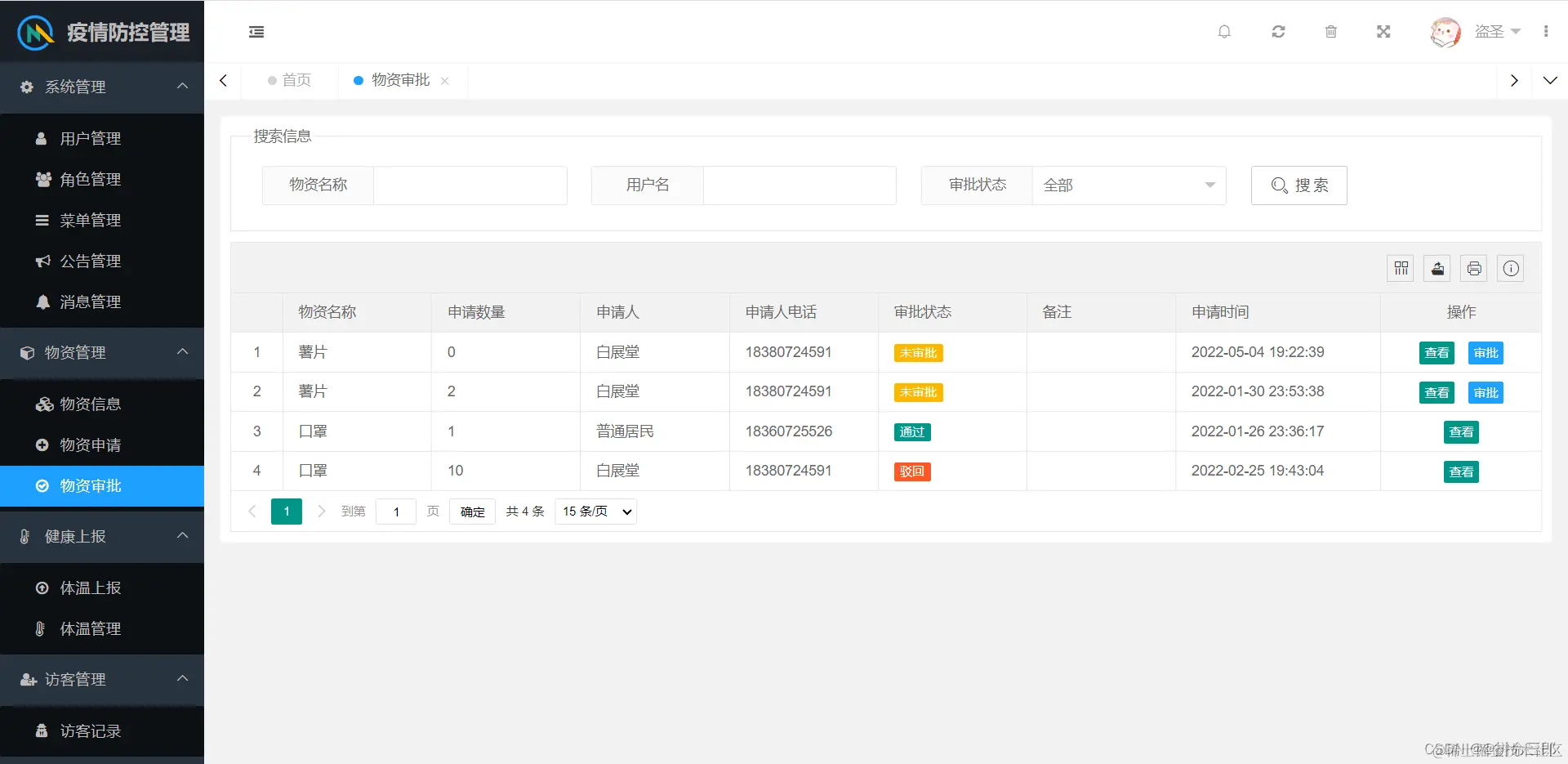Click the refresh icon in the header
This screenshot has height=764, width=1568.
click(x=1278, y=32)
